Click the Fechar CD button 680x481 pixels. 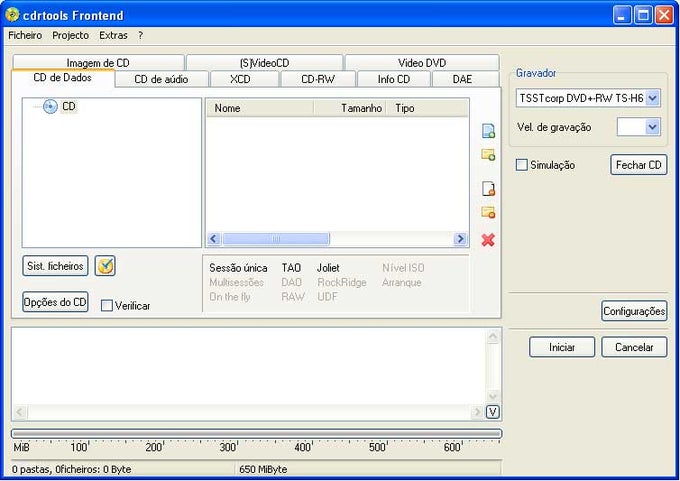(x=638, y=165)
